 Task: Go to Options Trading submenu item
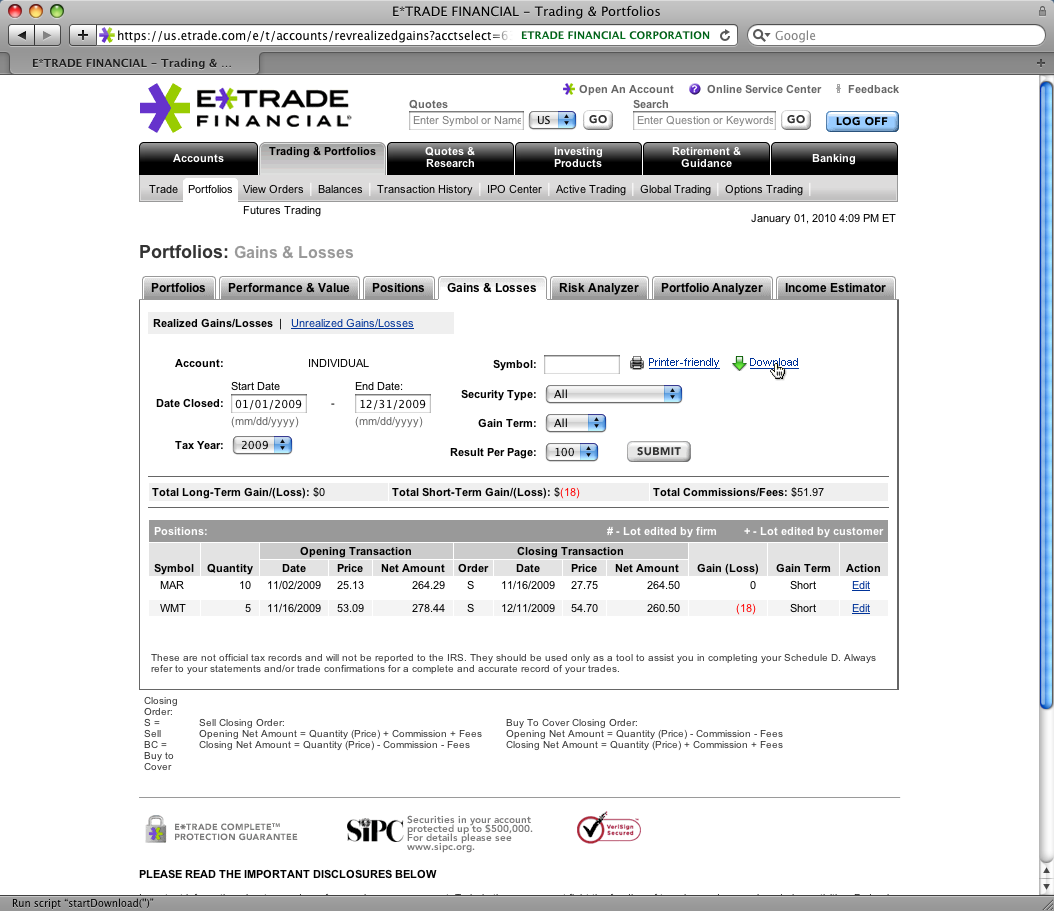tap(764, 190)
